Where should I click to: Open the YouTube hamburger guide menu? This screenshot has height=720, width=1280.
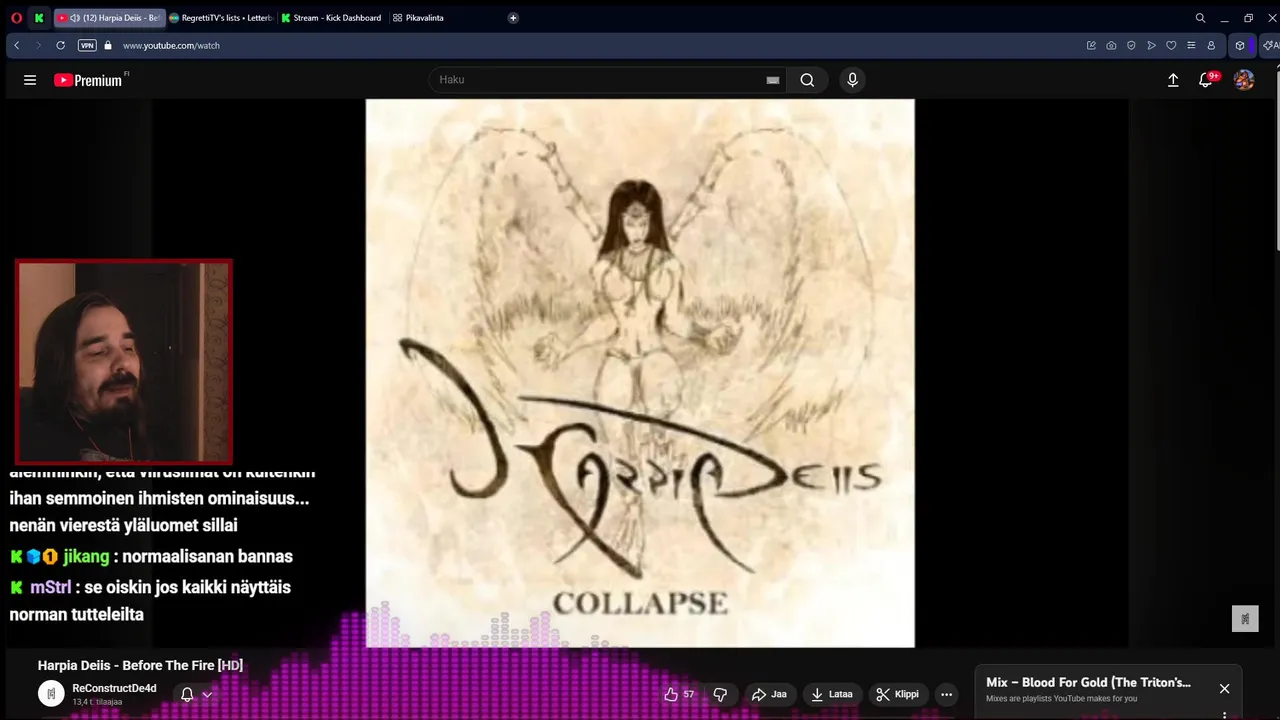point(30,80)
